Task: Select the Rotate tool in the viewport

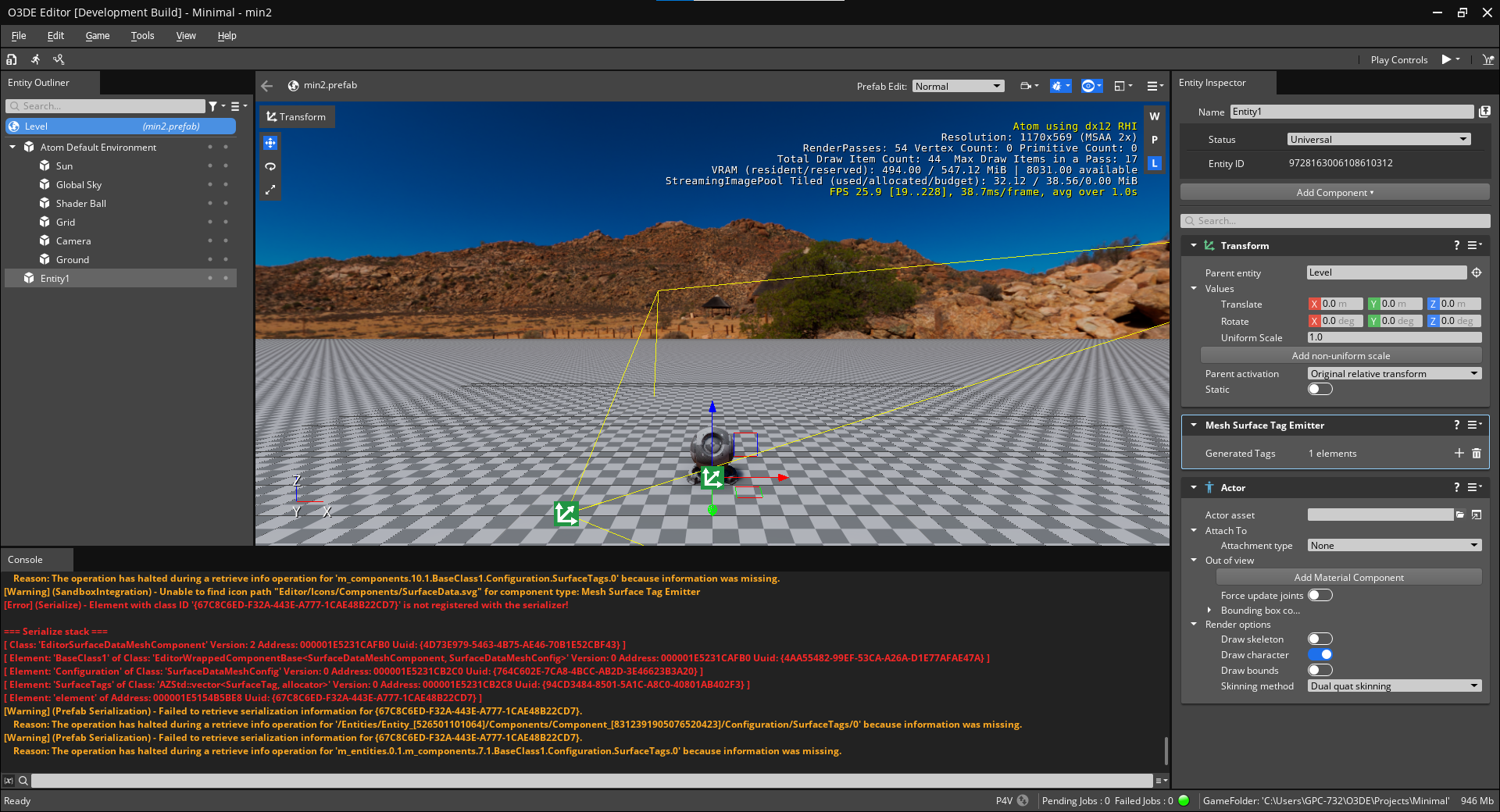Action: click(x=270, y=166)
